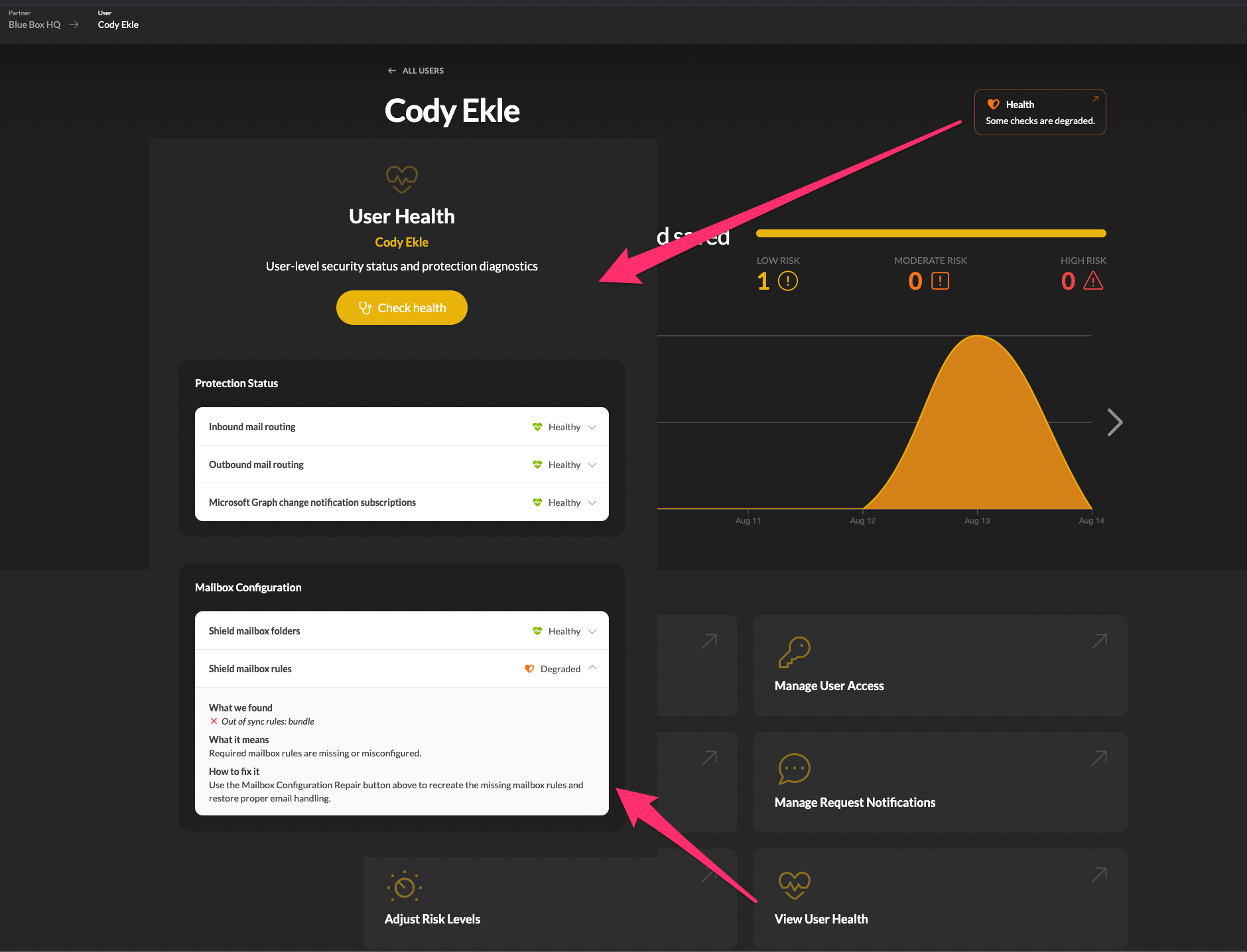The image size is (1247, 952).
Task: Expand the Inbound mail routing chevron
Action: [592, 427]
